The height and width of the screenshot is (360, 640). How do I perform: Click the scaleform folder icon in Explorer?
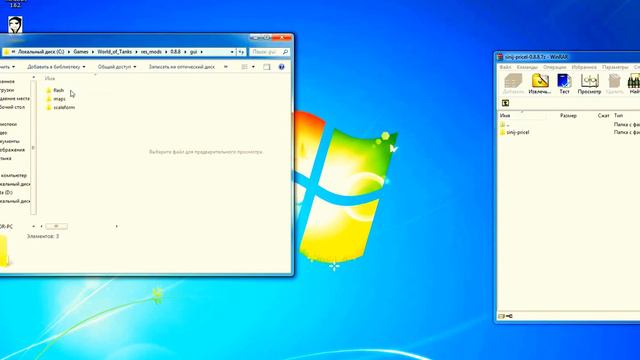tap(49, 107)
